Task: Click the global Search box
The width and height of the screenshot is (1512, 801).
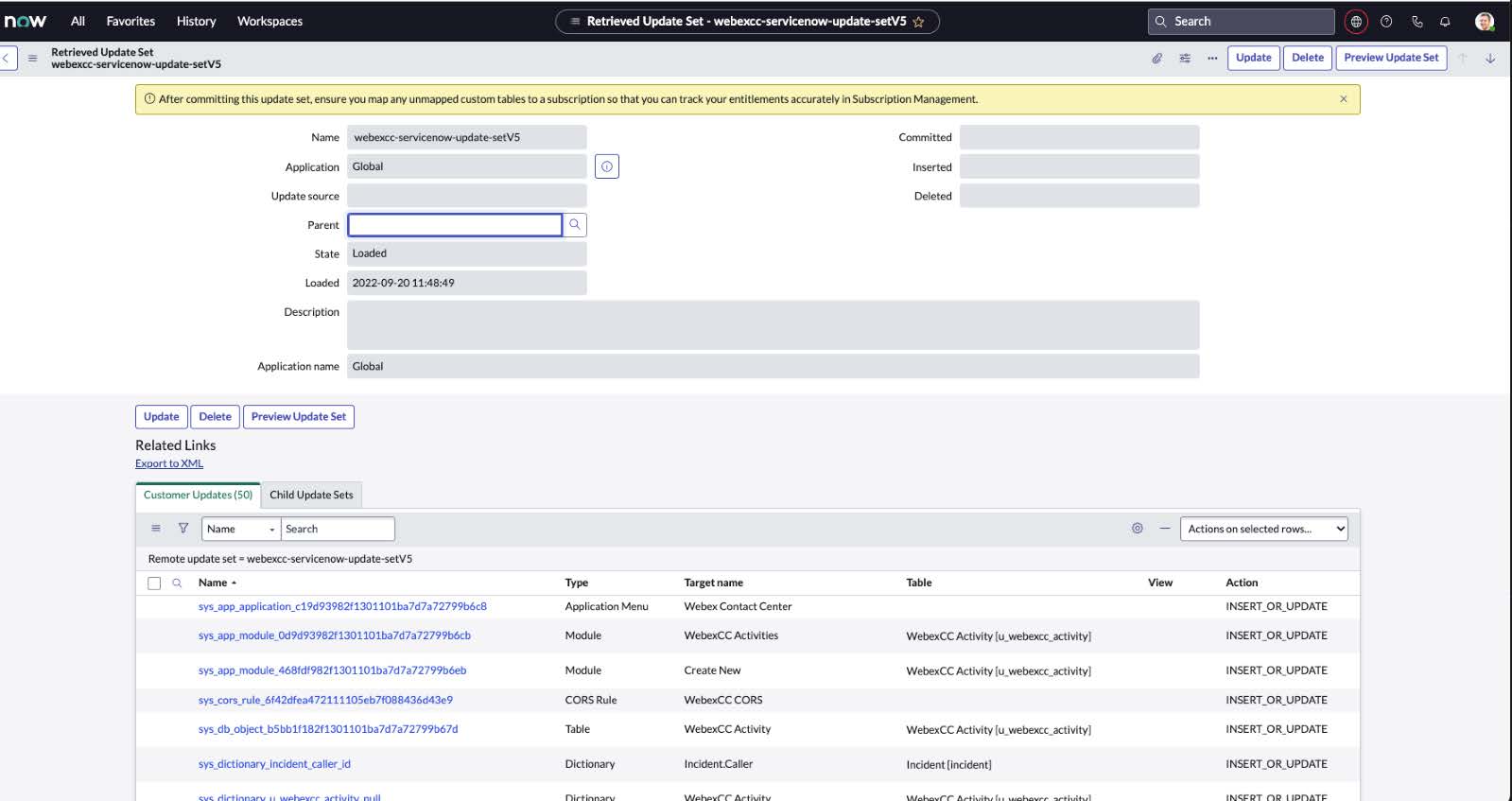Action: [1242, 21]
